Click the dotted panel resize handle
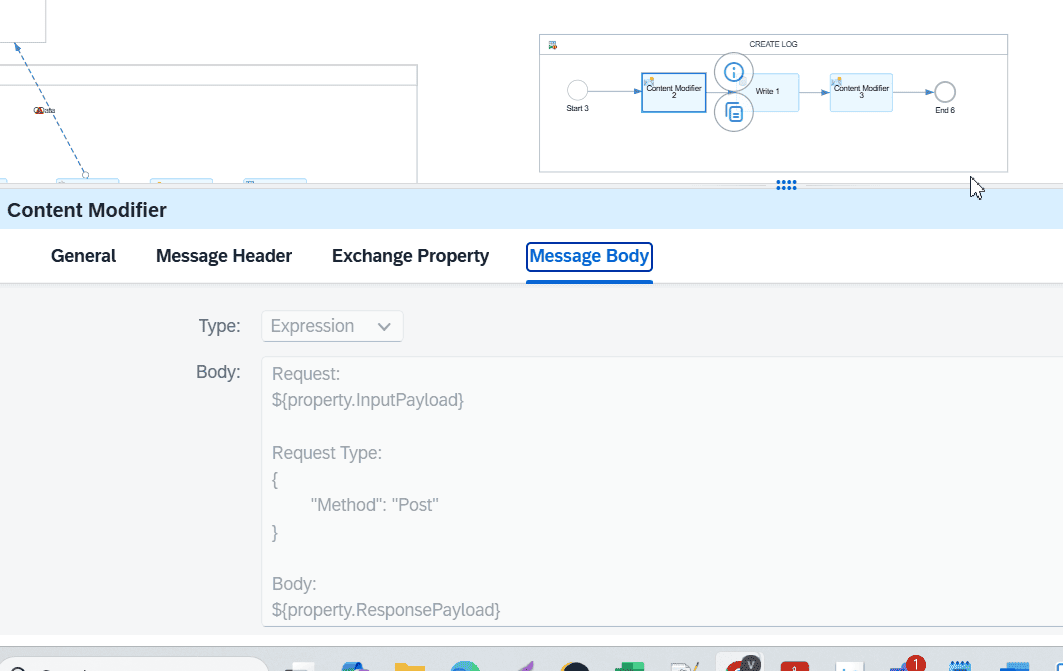Image resolution: width=1063 pixels, height=671 pixels. (786, 185)
